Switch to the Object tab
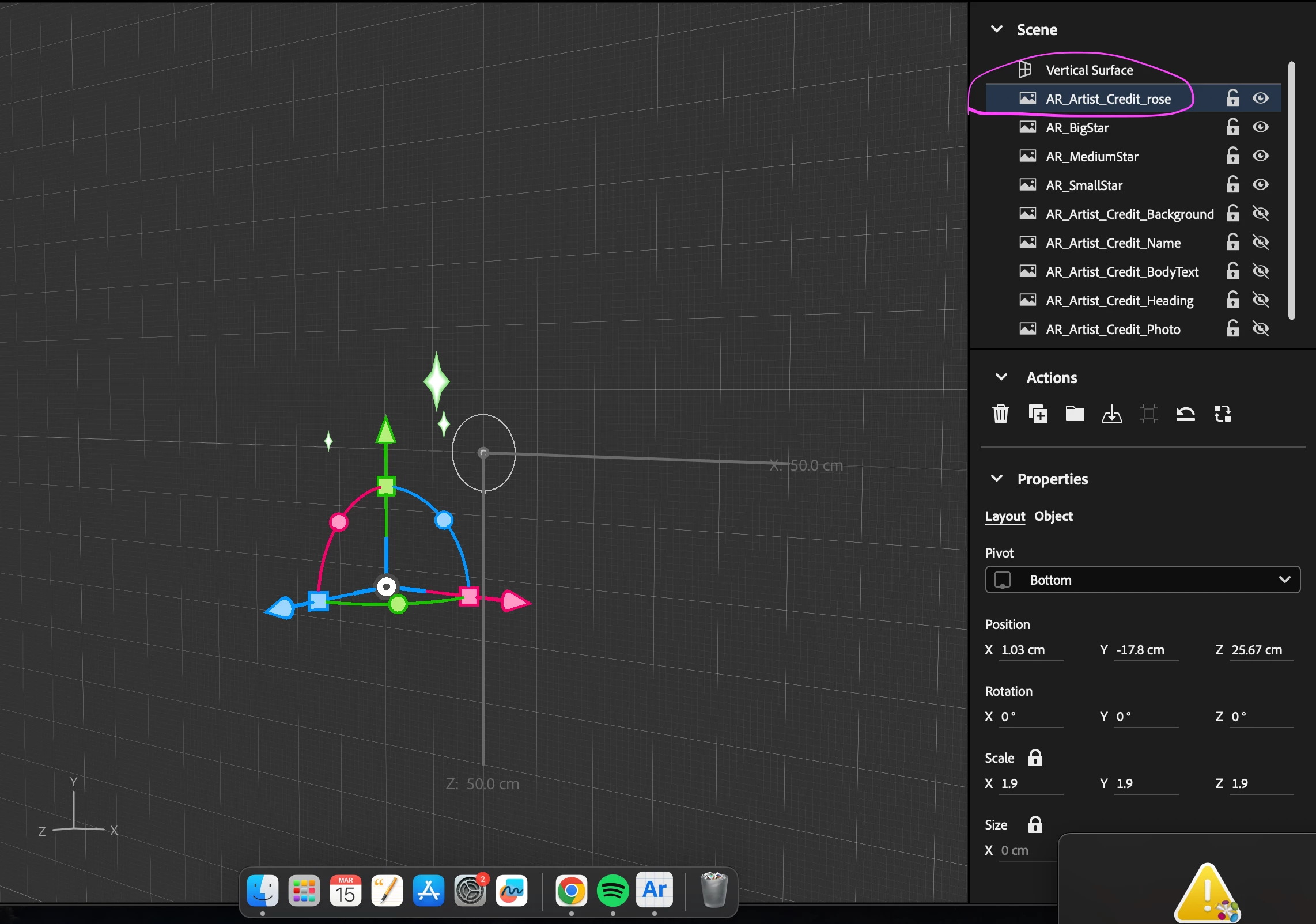Image resolution: width=1316 pixels, height=924 pixels. 1053,516
